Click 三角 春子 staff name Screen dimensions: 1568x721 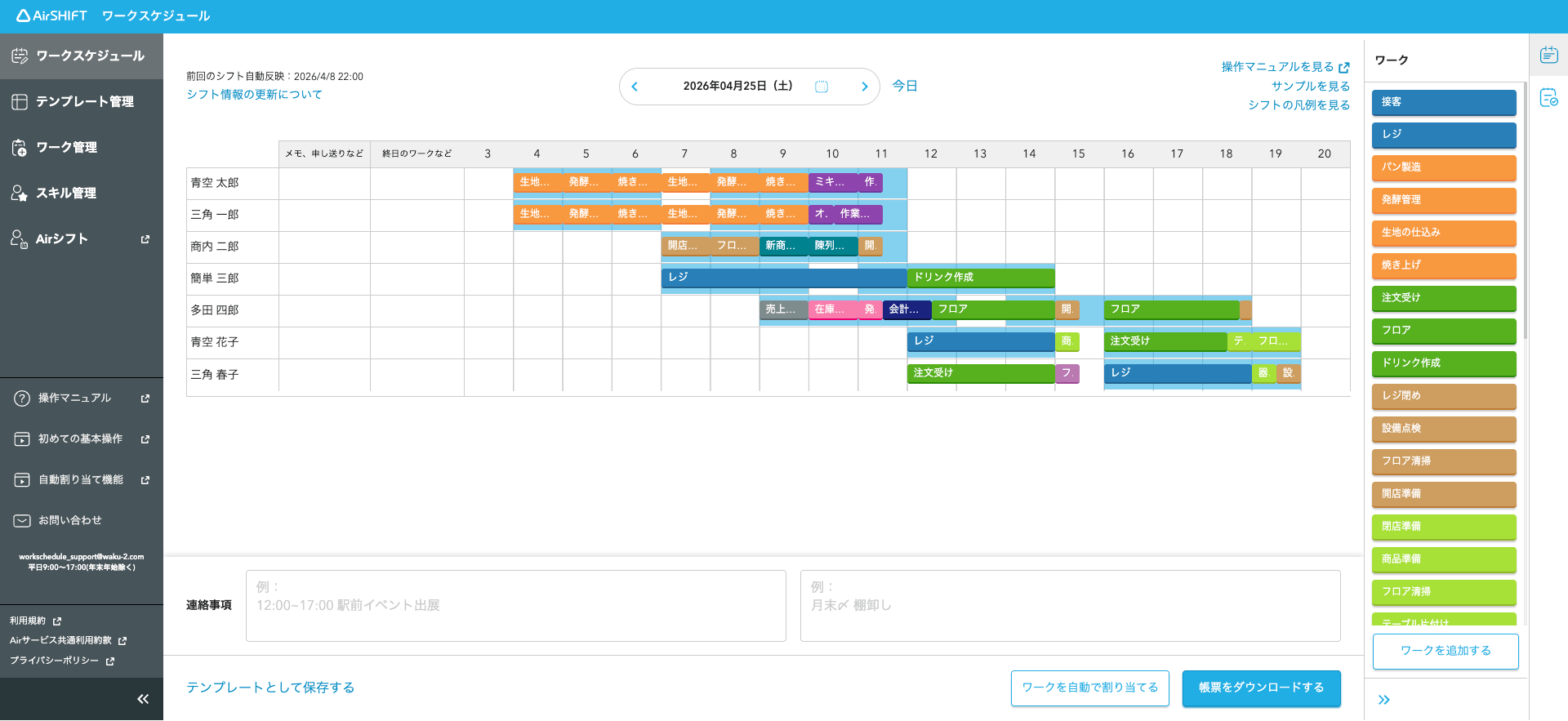tap(215, 375)
